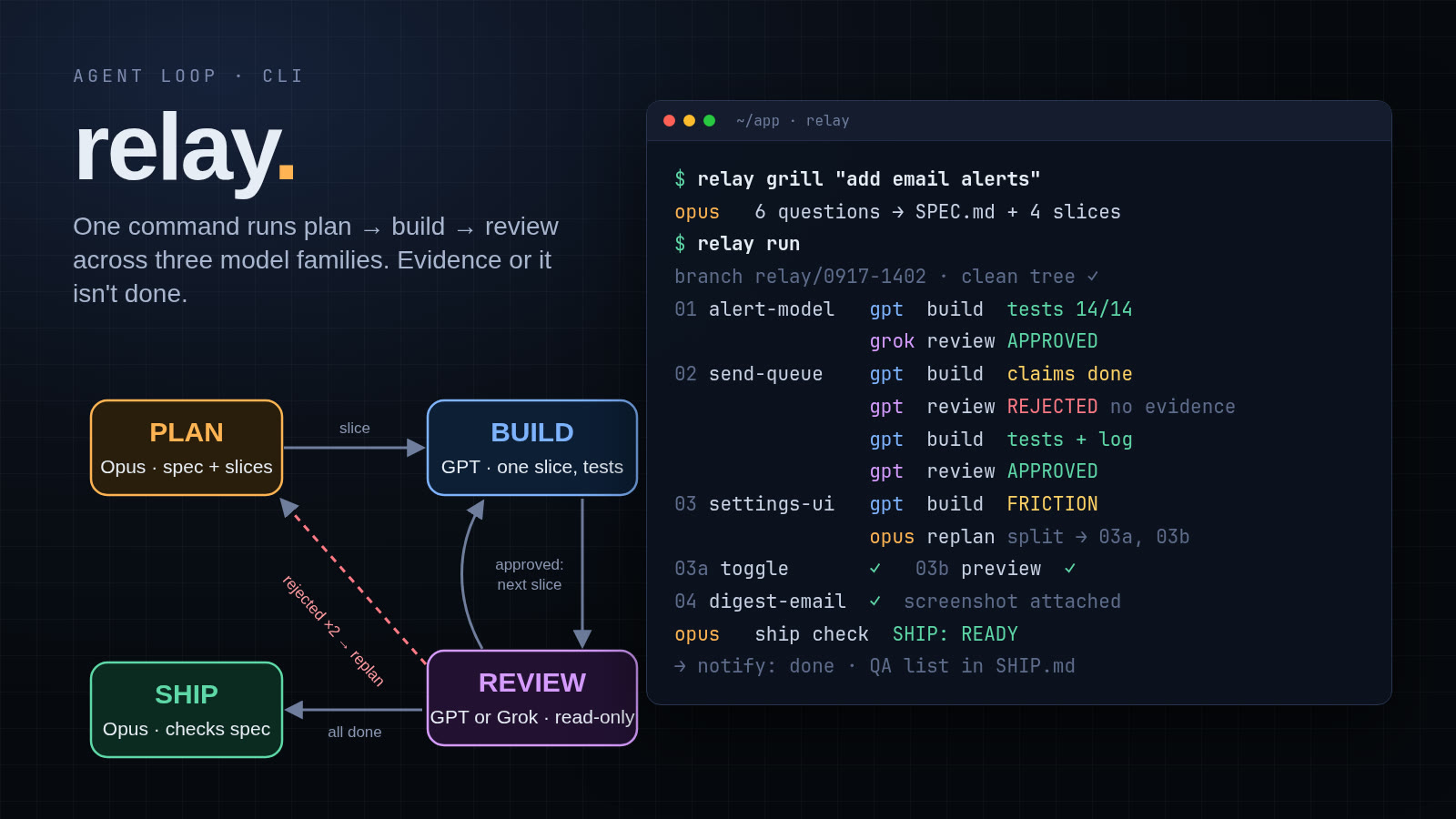Click '6 questions → SPEC.md + 4 slices' text
Viewport: 1456px width, 819px height.
[937, 212]
